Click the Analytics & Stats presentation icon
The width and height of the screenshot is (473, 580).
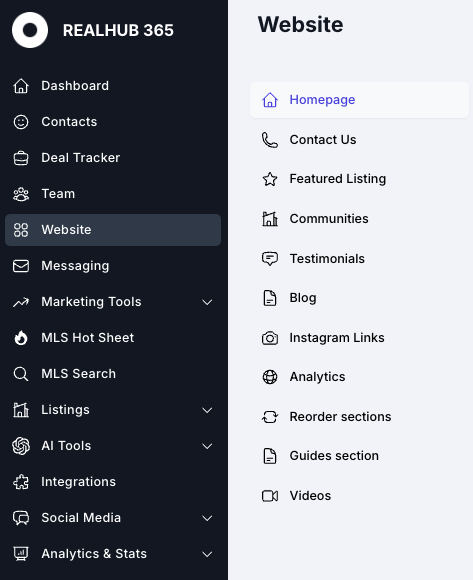pos(21,554)
